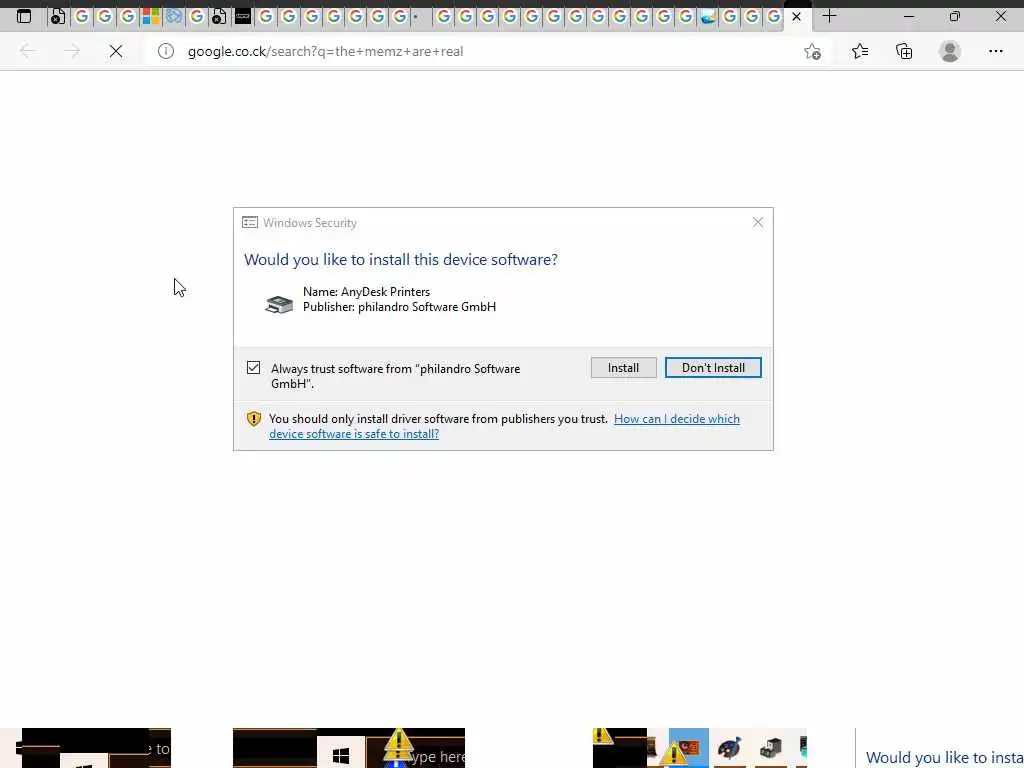Minimize the Edge browser window

pyautogui.click(x=909, y=16)
